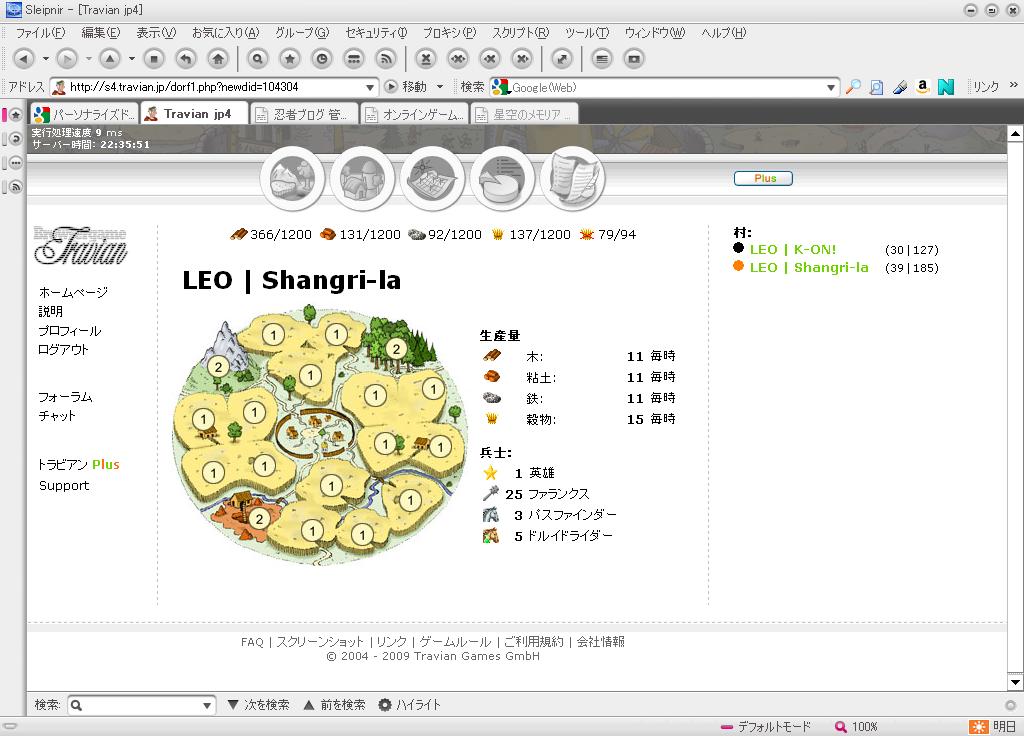Click the Forward navigation button
The width and height of the screenshot is (1024, 736).
pos(67,59)
